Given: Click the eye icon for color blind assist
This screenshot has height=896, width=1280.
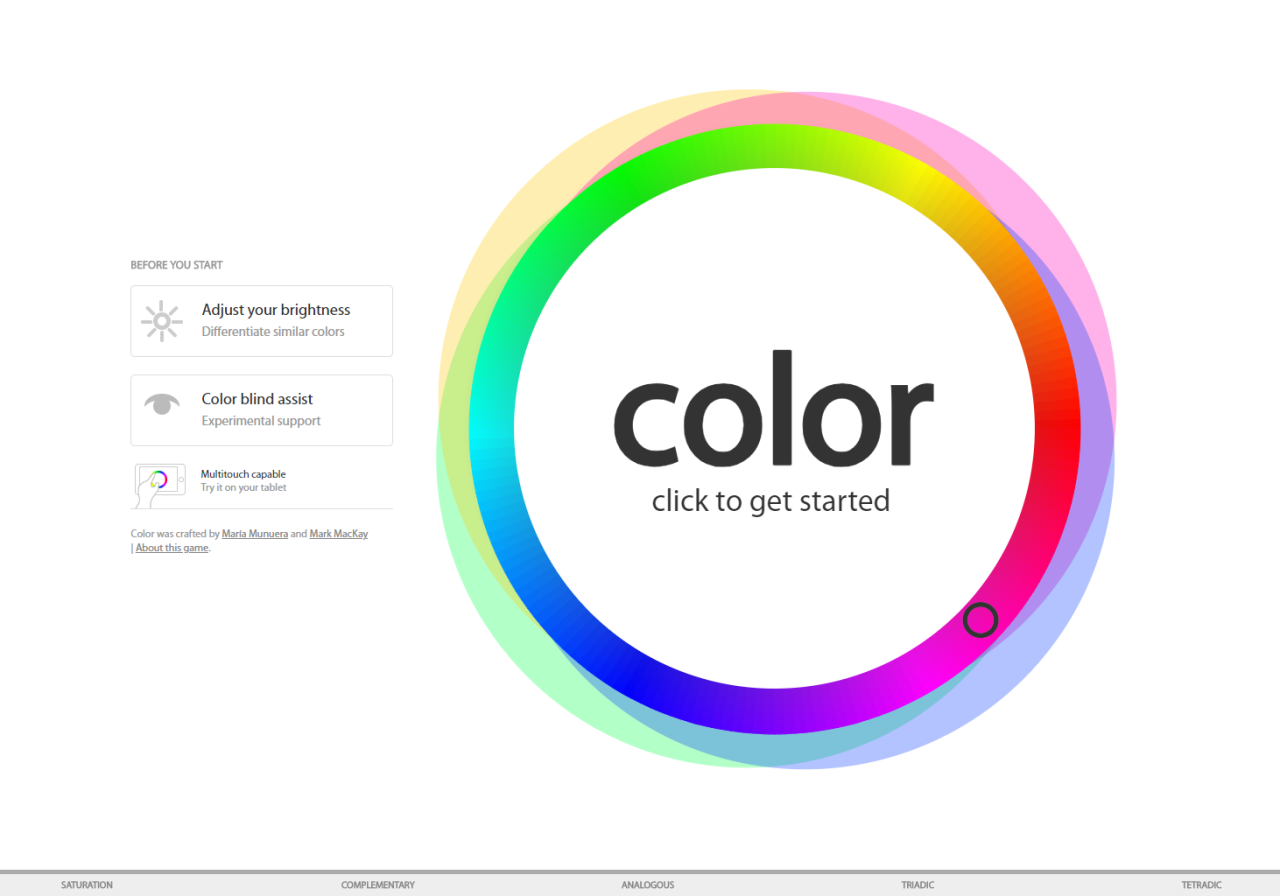Looking at the screenshot, I should pyautogui.click(x=162, y=404).
